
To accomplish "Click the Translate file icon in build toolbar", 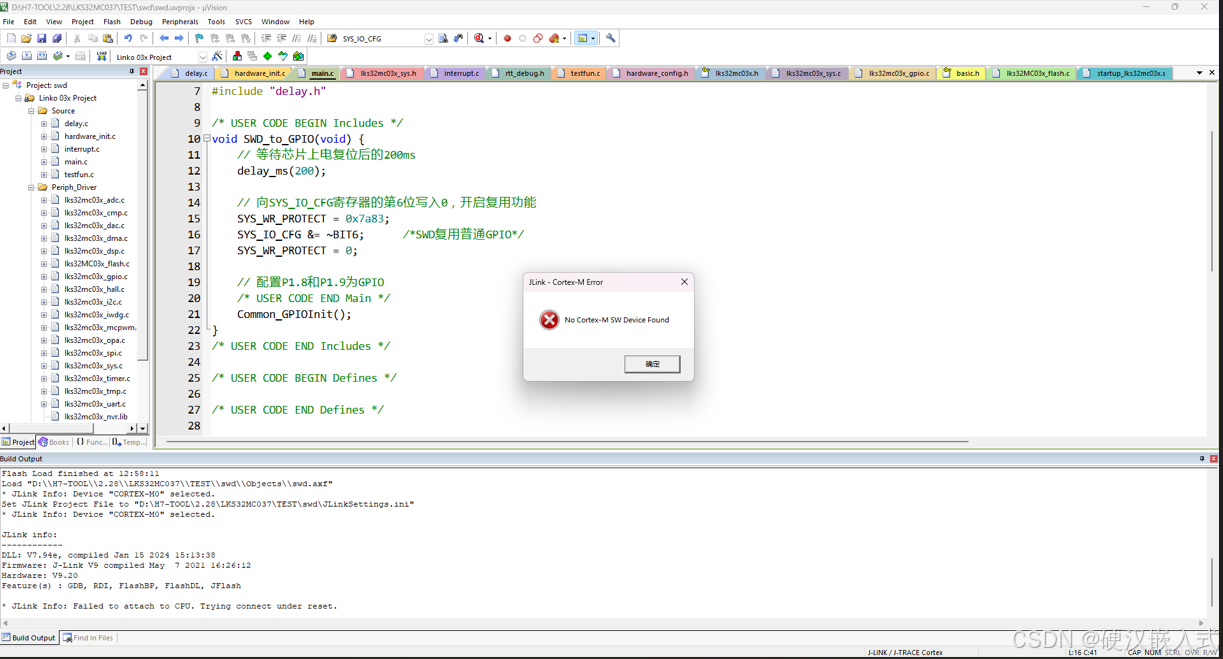I will pos(11,57).
